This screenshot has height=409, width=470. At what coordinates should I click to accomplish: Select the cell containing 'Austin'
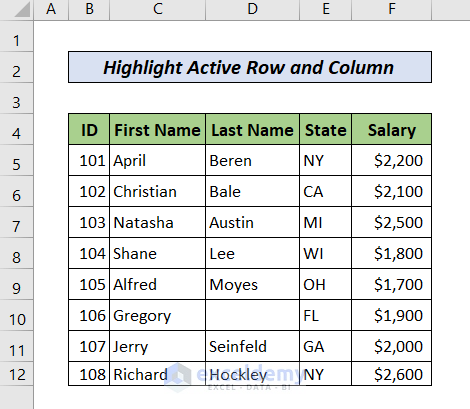(252, 222)
